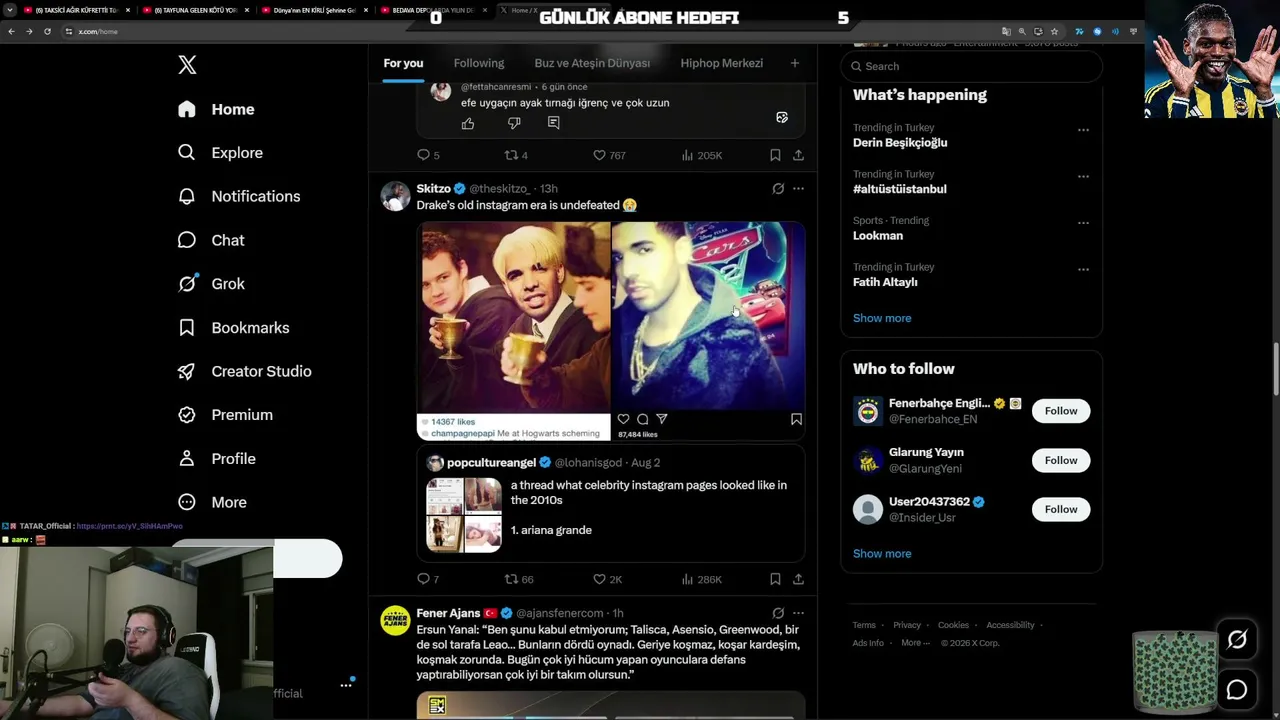The image size is (1280, 720).
Task: Follow Fenerbahçe English account
Action: coord(1061,411)
